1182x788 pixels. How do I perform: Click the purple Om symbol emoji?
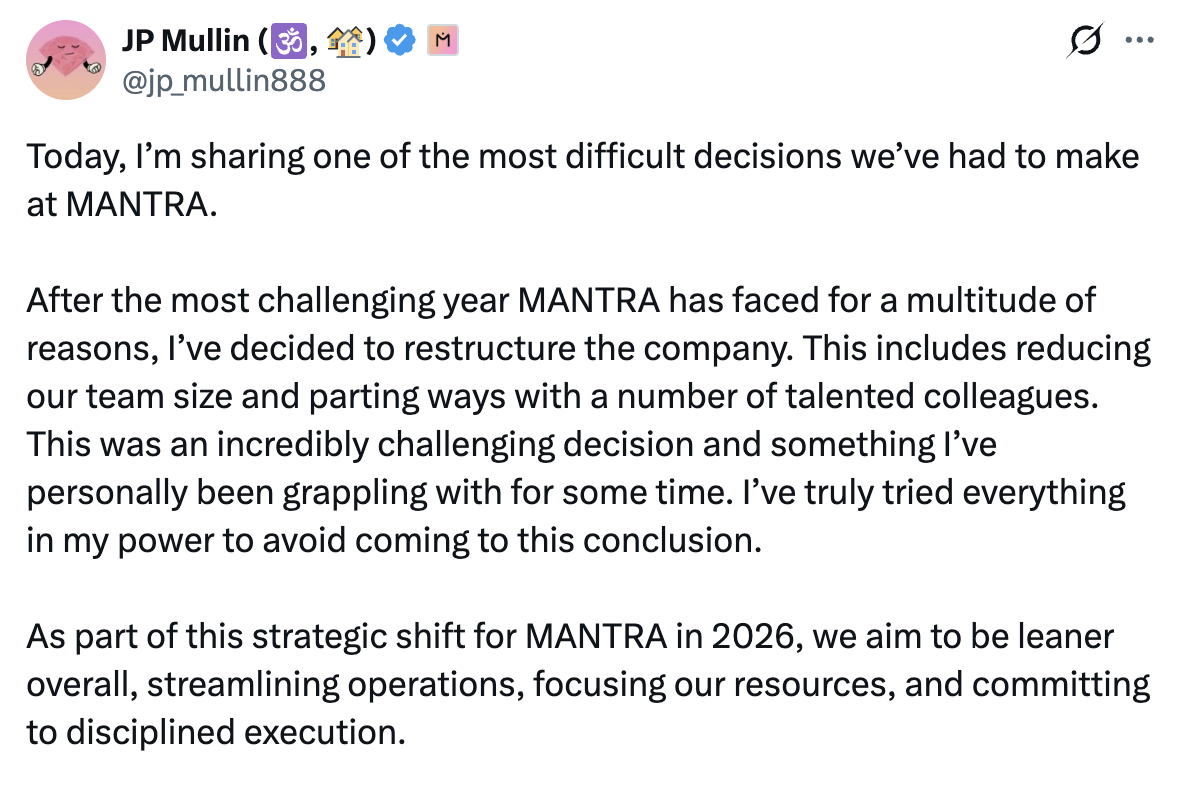(288, 42)
